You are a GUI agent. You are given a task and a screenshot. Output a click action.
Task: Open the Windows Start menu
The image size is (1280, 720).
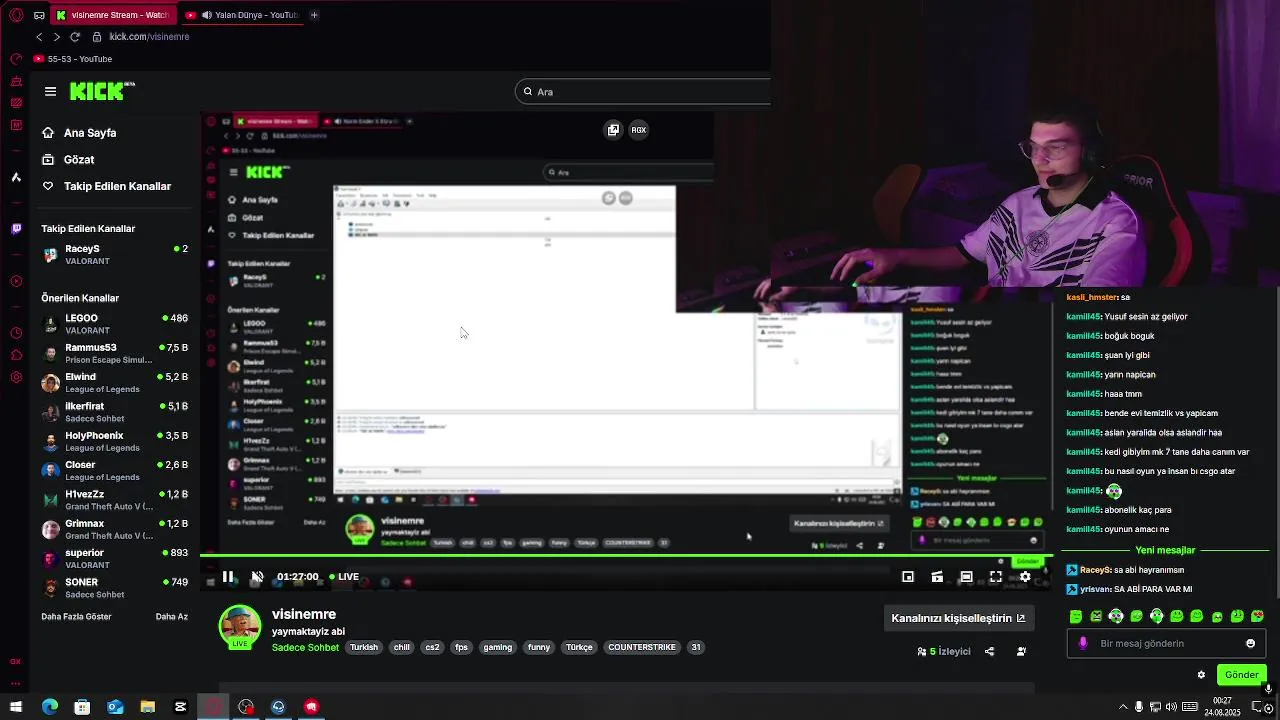(x=16, y=707)
